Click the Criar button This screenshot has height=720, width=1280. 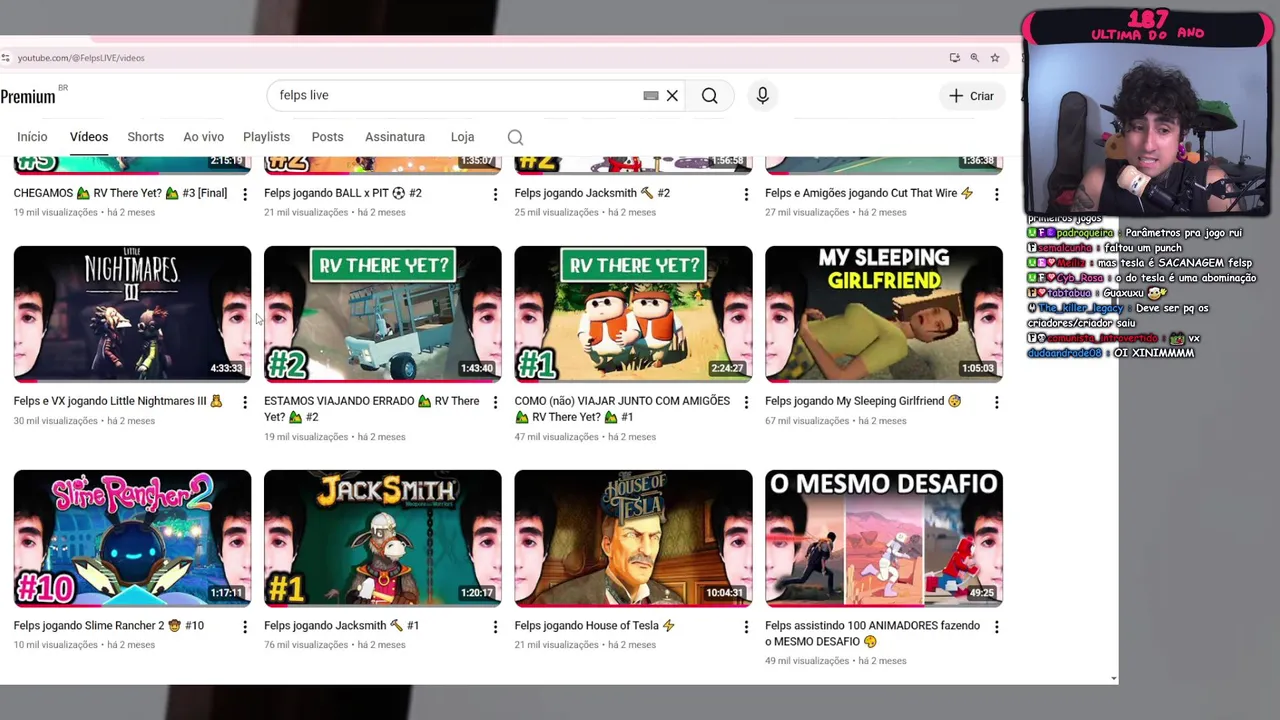click(971, 96)
